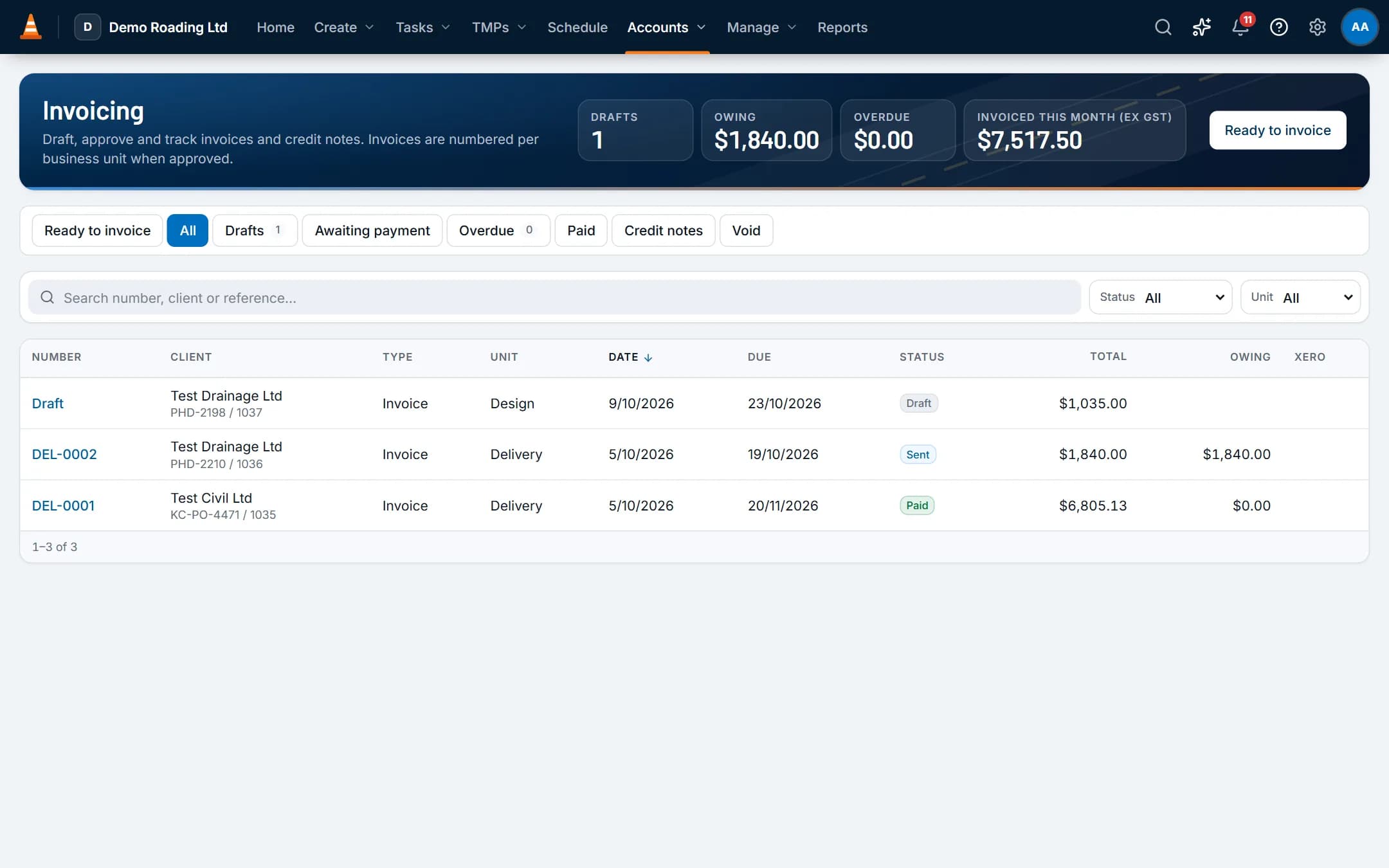Image resolution: width=1389 pixels, height=868 pixels.
Task: Sort by the Owing column header
Action: coord(1249,357)
